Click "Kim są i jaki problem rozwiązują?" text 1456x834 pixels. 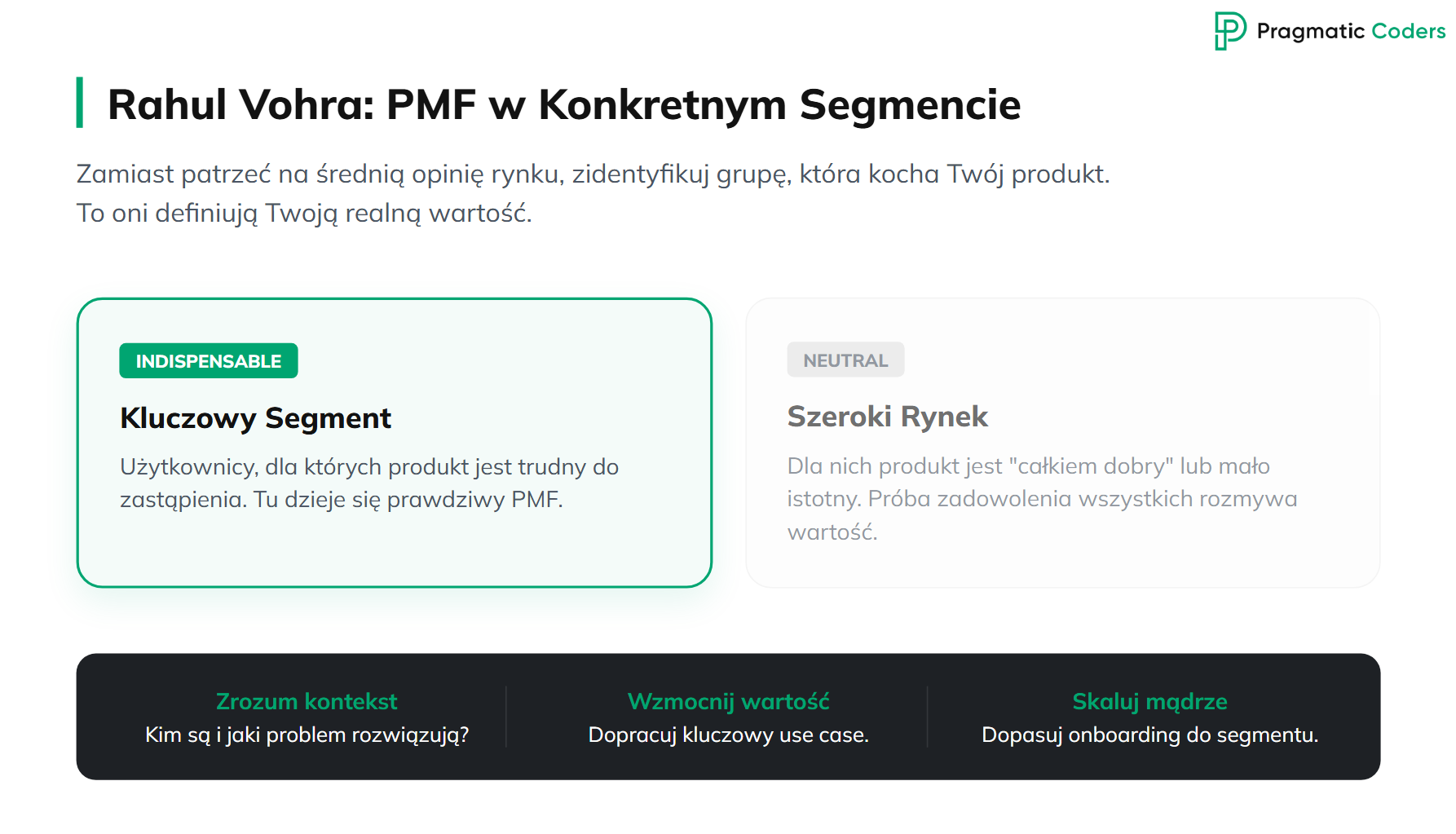[x=307, y=735]
